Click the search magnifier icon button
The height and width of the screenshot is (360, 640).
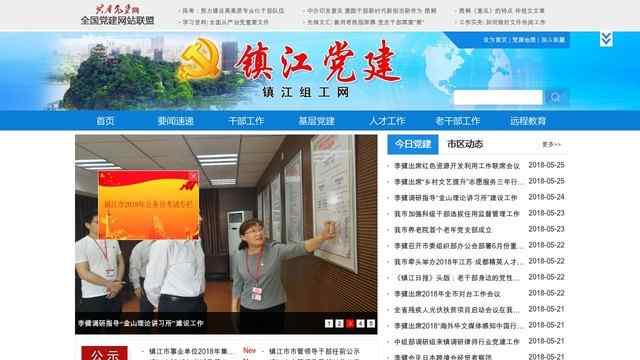click(x=556, y=97)
